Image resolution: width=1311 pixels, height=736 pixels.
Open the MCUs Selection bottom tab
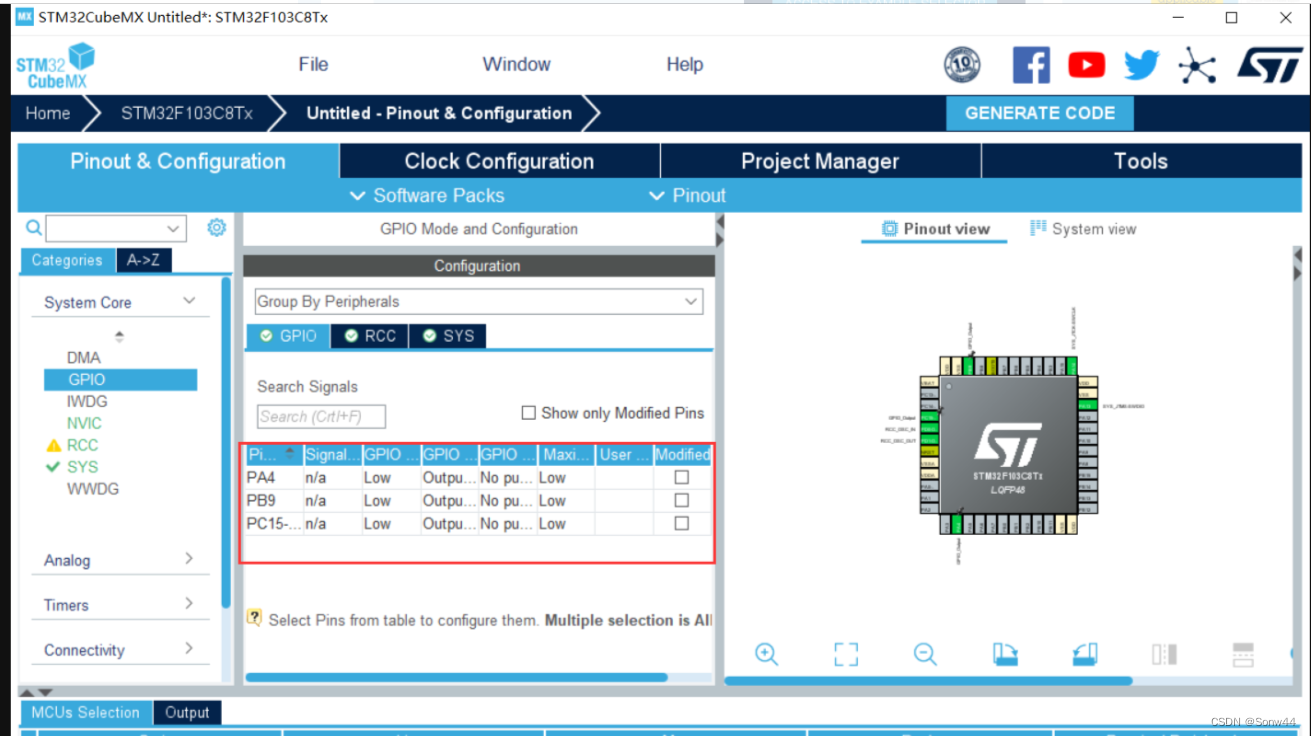coord(86,713)
